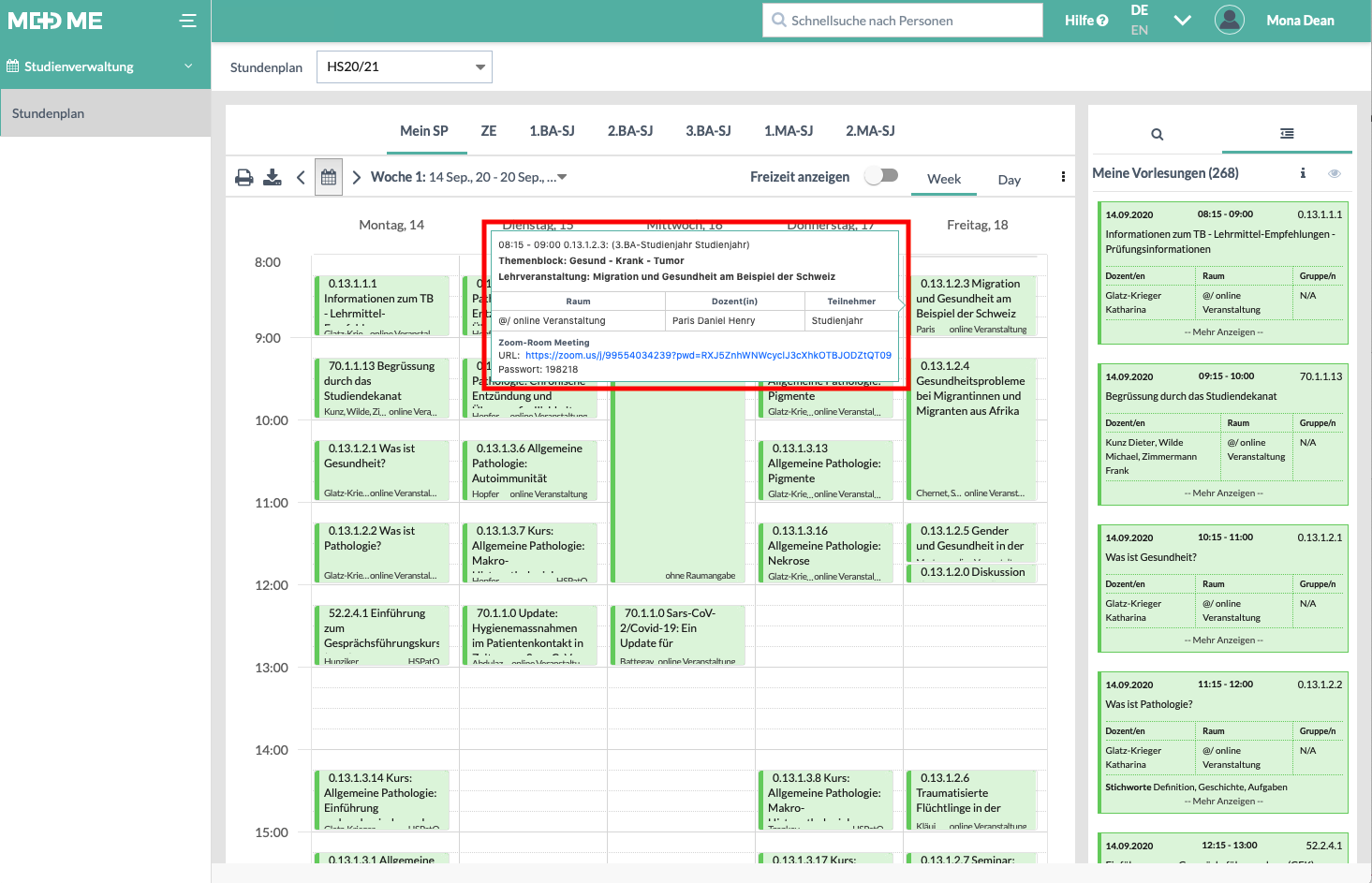This screenshot has width=1372, height=883.
Task: Open the search icon in the lectures panel
Action: [x=1157, y=134]
